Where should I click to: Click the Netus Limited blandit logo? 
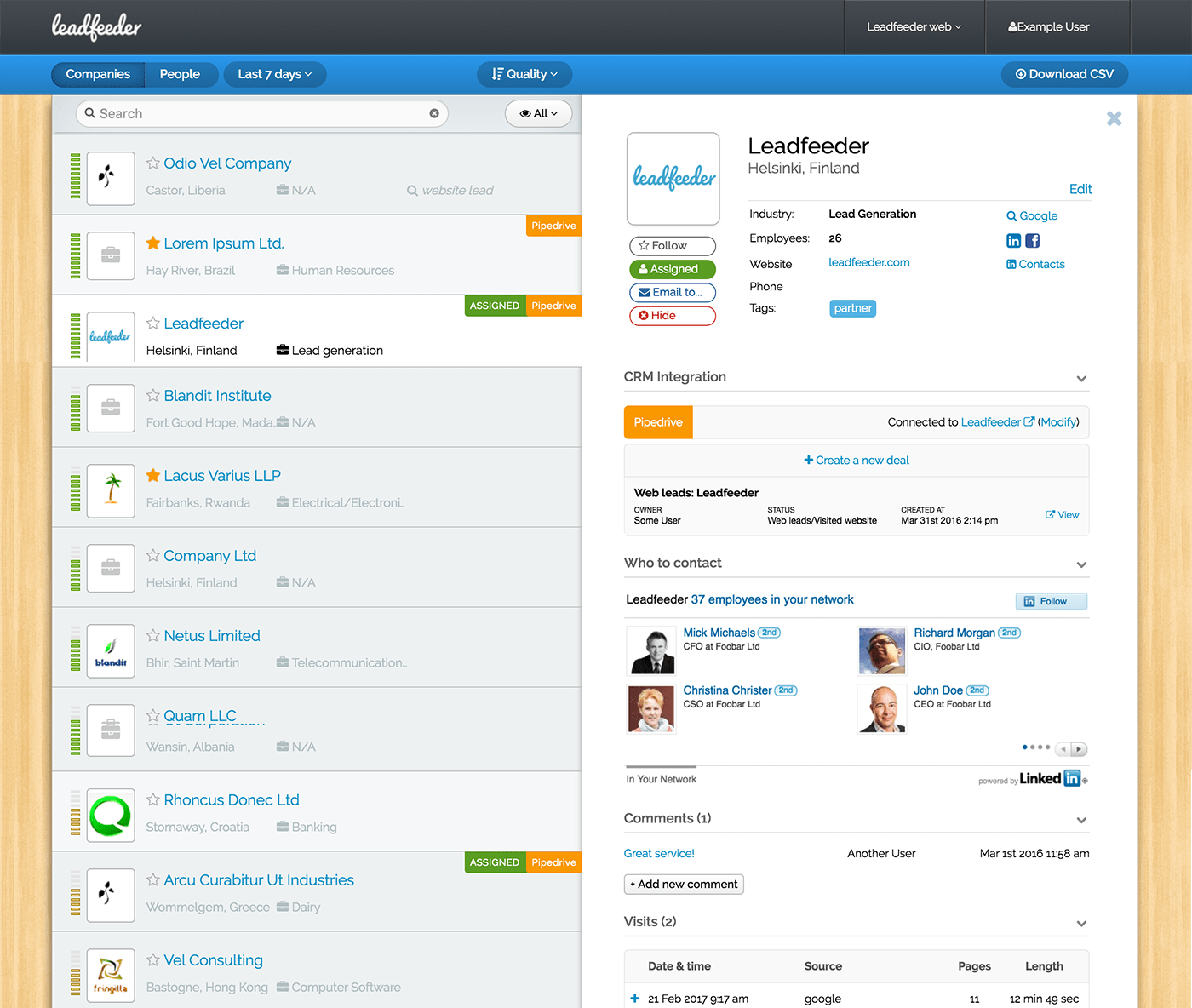[x=111, y=650]
